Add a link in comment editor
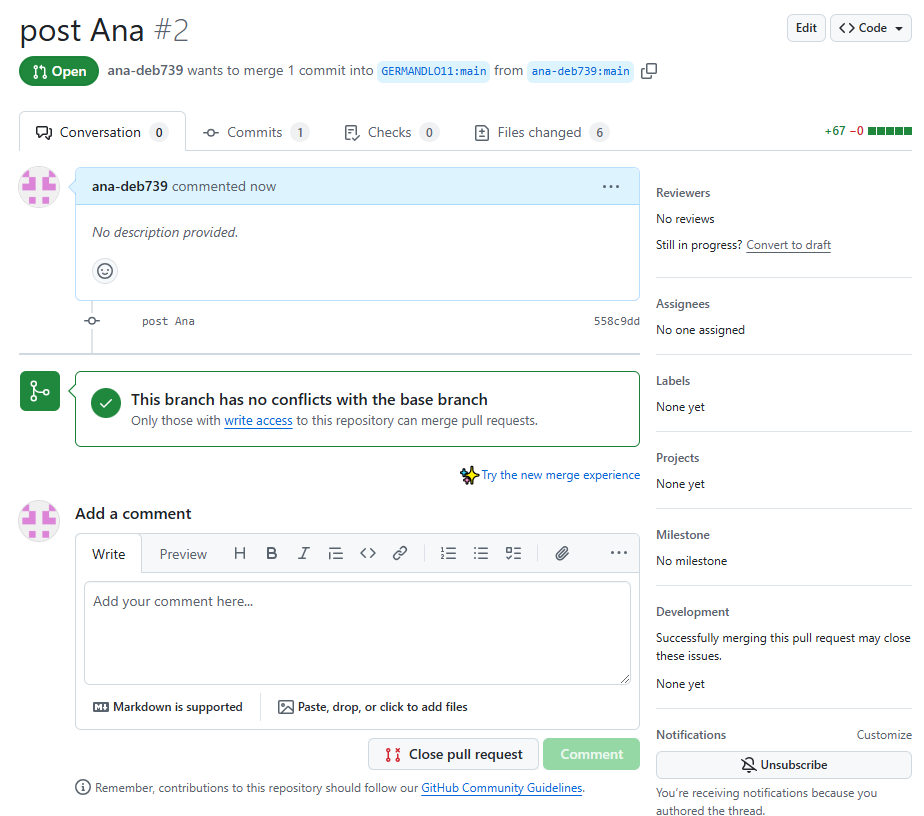 [400, 553]
